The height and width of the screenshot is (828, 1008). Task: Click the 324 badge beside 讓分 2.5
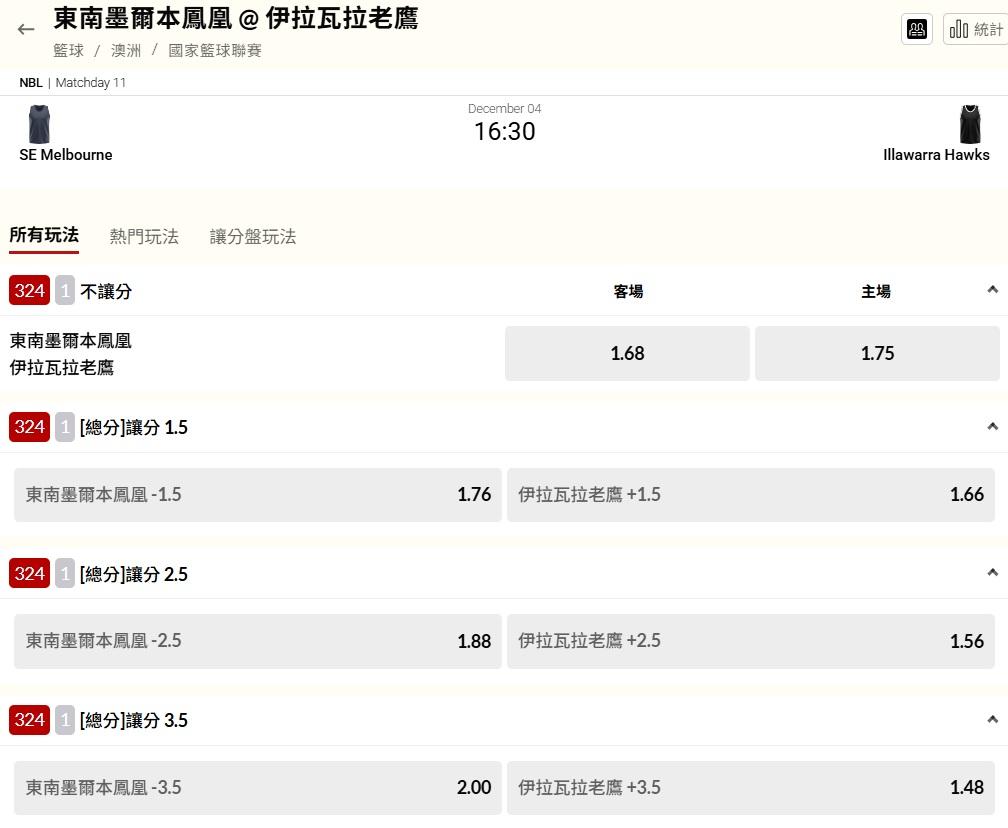click(29, 574)
